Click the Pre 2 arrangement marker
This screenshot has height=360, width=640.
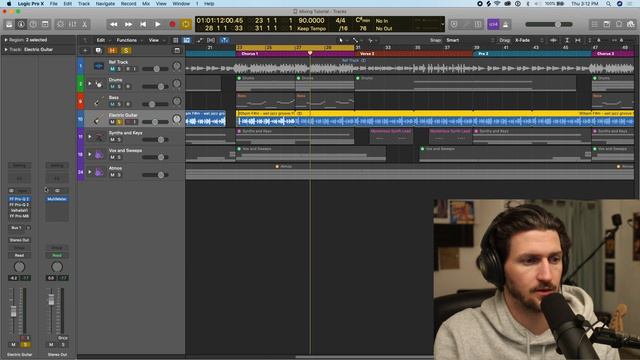(x=532, y=54)
